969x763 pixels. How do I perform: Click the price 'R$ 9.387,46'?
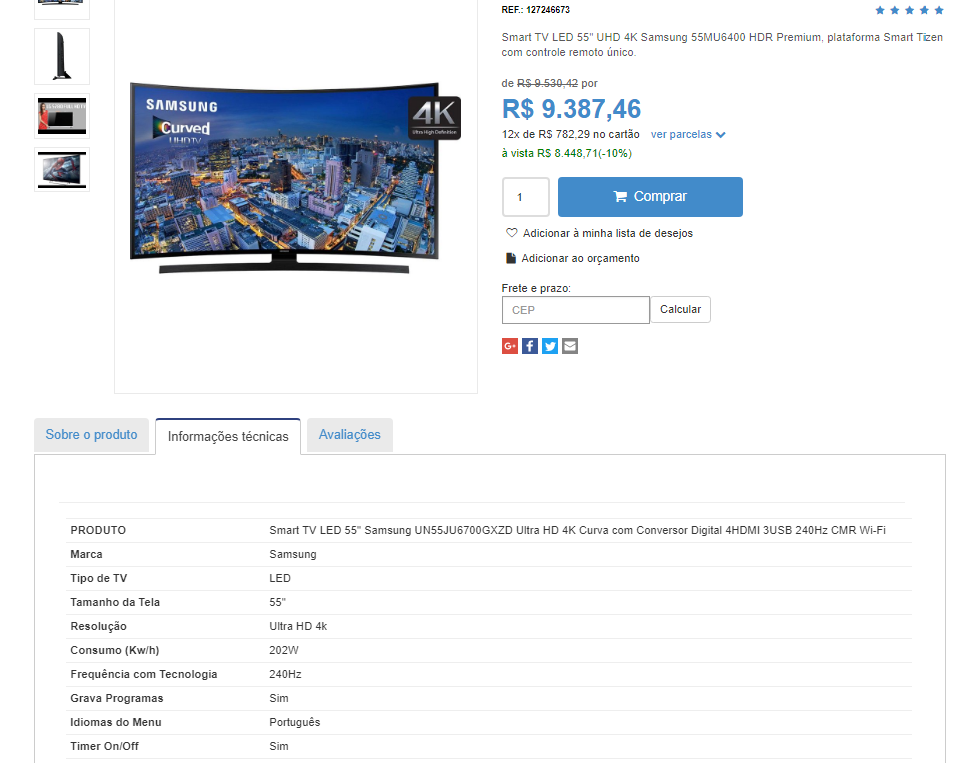pyautogui.click(x=572, y=109)
